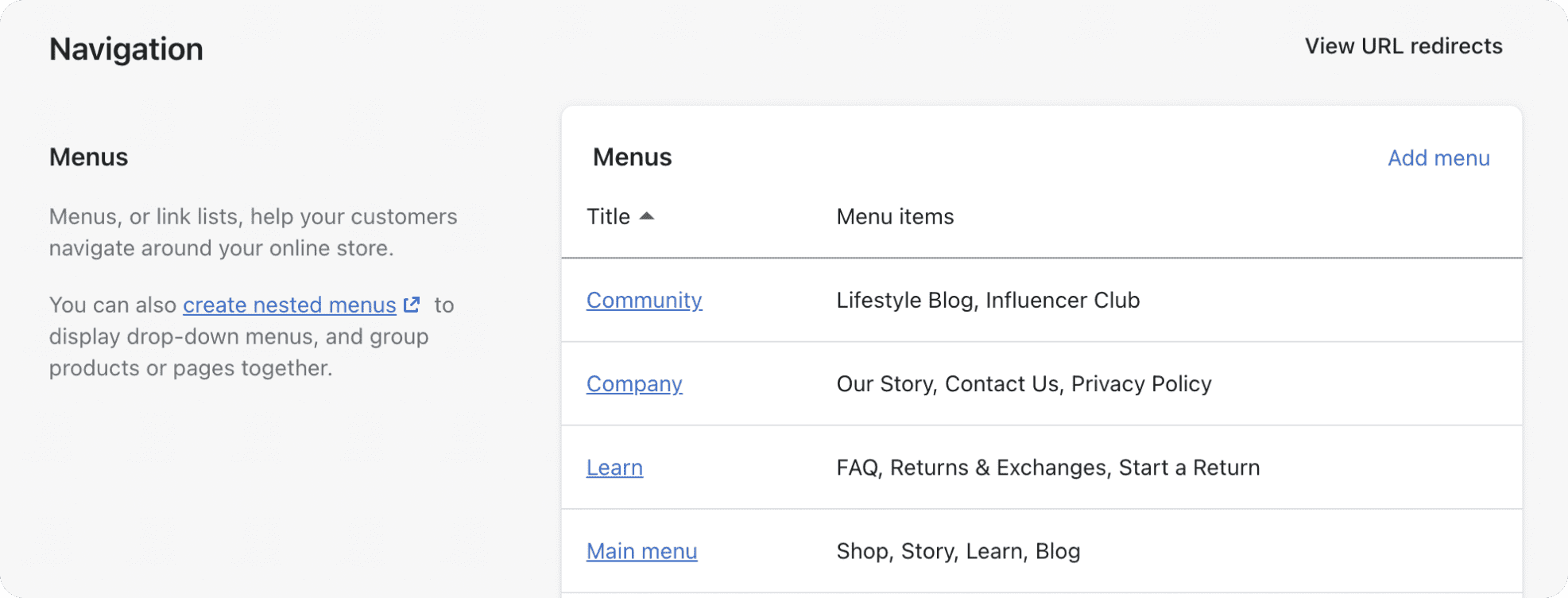The height and width of the screenshot is (598, 1568).
Task: Click the Menus heading in the card
Action: (632, 157)
